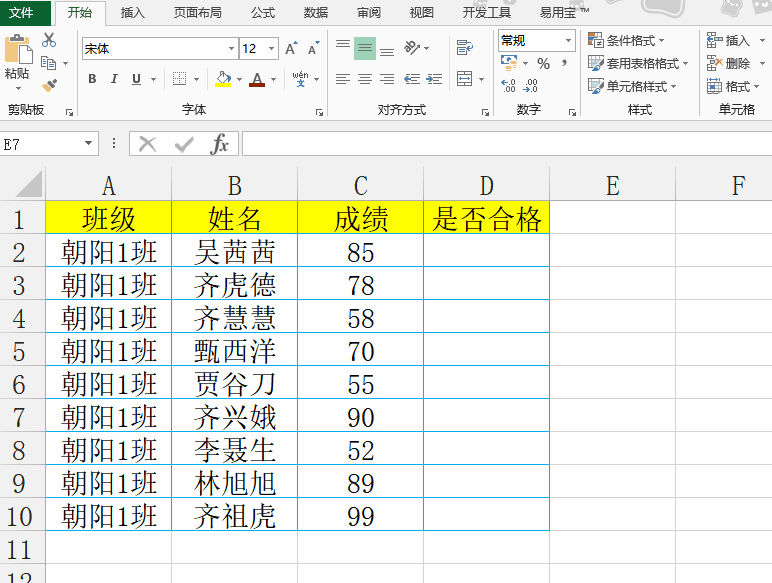Decrease decimal places
772x583 pixels.
pos(531,86)
